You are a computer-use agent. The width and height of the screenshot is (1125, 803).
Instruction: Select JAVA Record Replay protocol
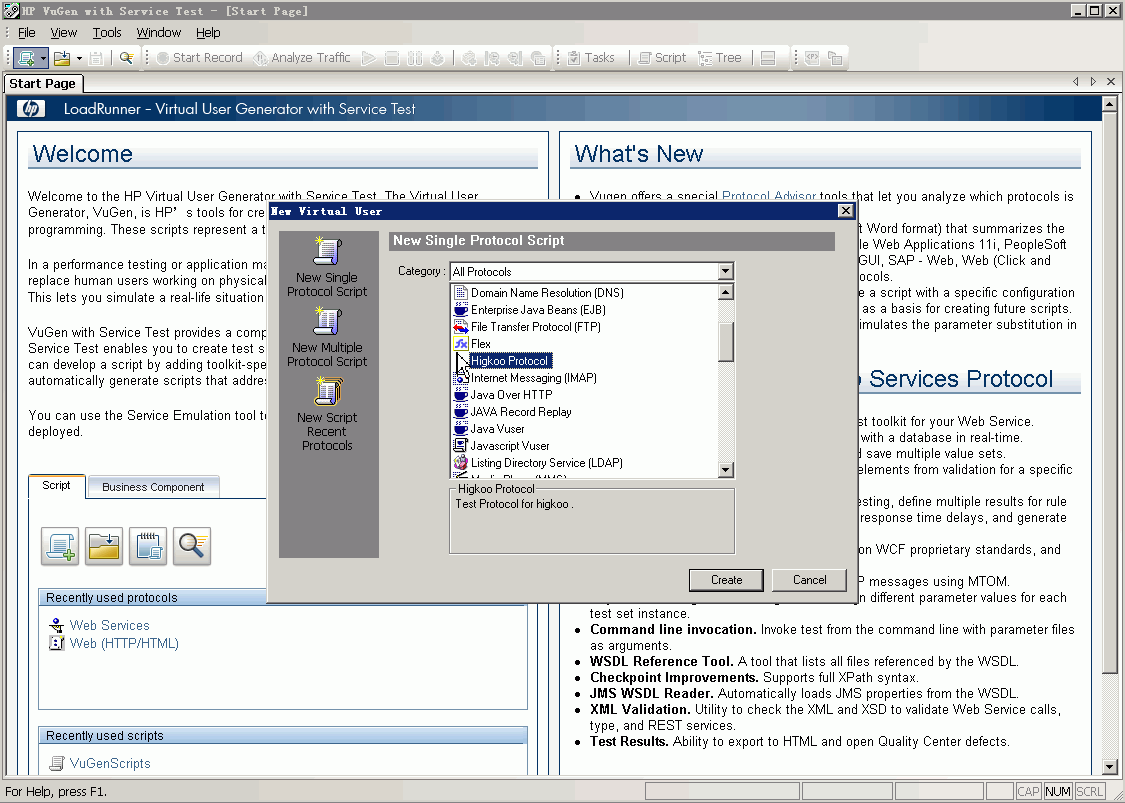[521, 412]
